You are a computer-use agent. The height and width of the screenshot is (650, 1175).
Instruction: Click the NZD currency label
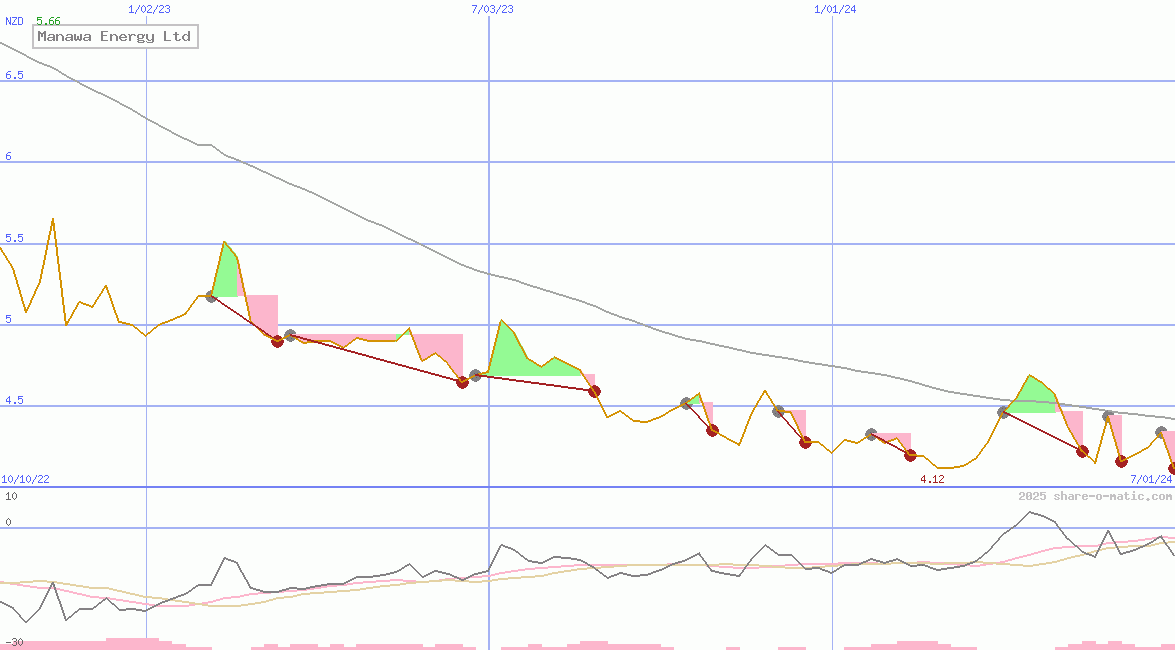(15, 21)
